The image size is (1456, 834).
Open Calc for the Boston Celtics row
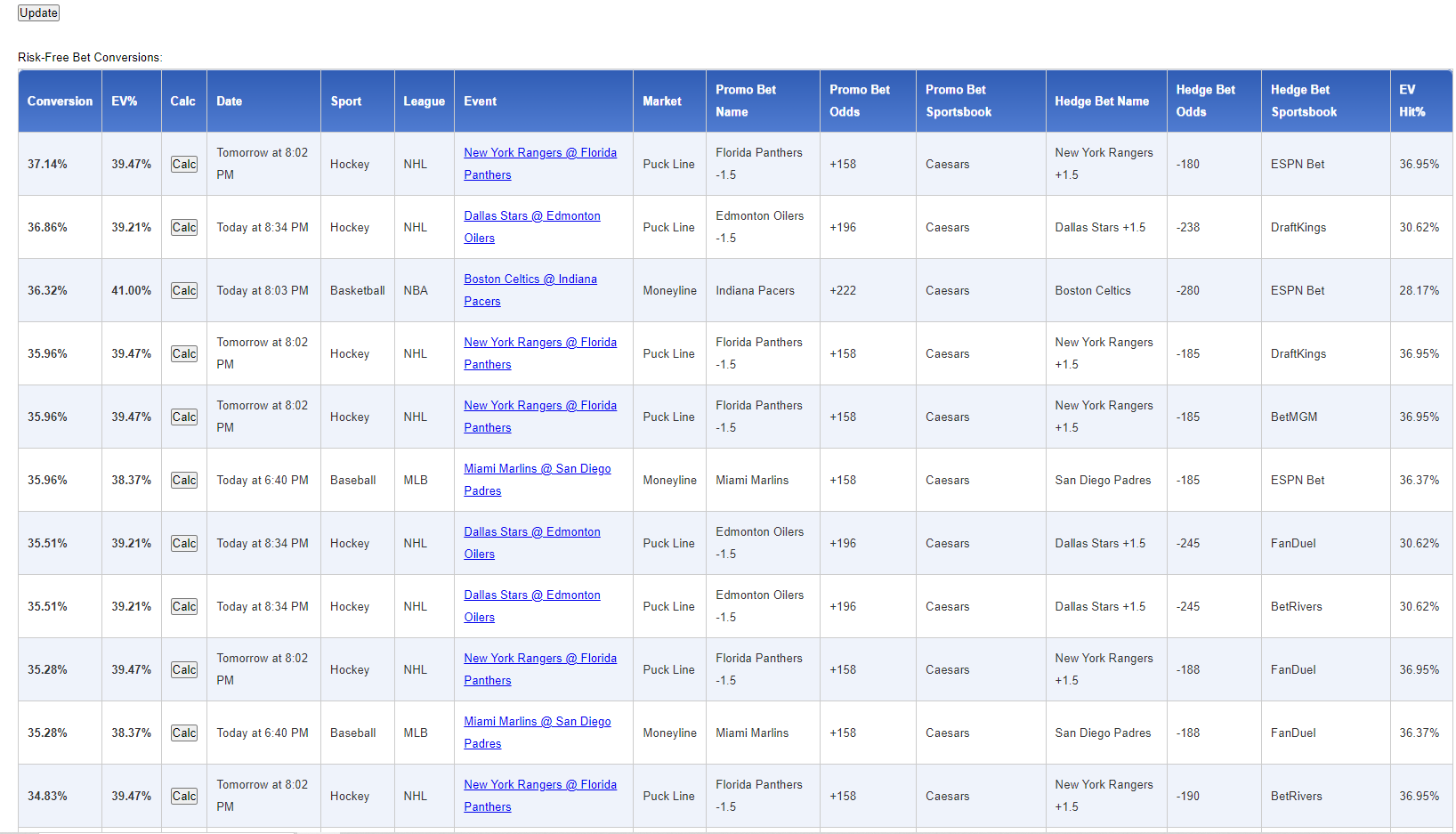(184, 290)
